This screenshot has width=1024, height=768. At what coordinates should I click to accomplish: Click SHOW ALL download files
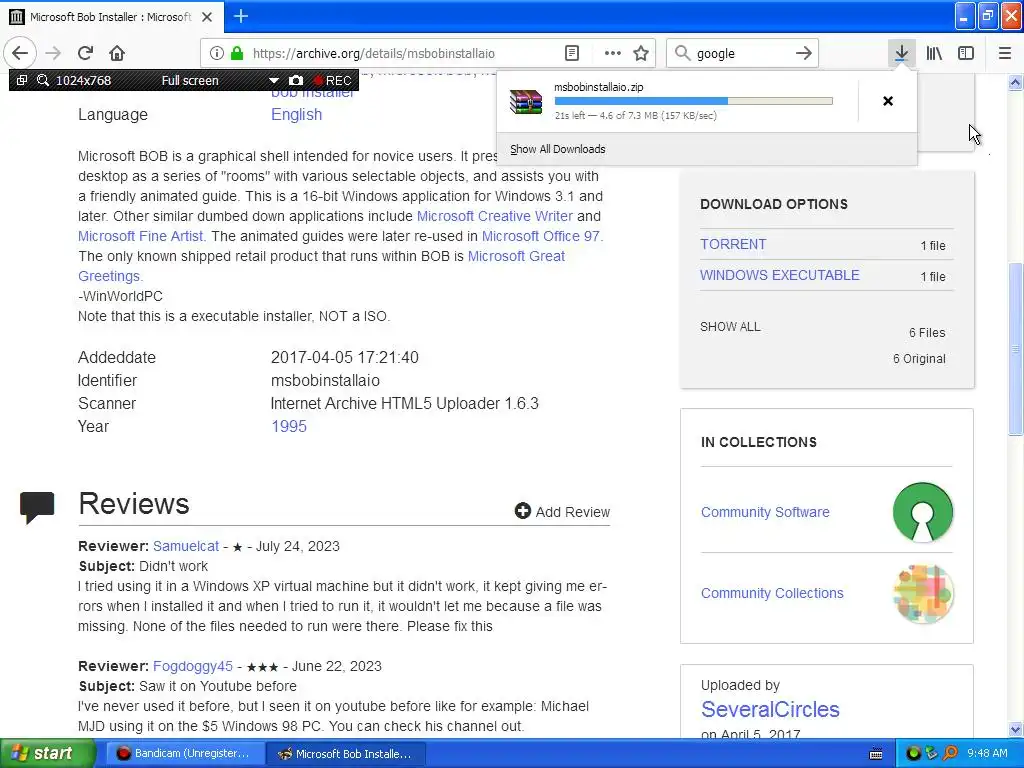pos(730,327)
